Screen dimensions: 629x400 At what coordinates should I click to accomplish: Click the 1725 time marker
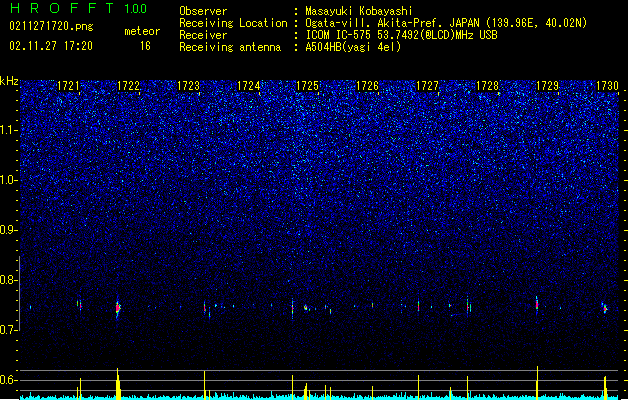click(x=307, y=86)
